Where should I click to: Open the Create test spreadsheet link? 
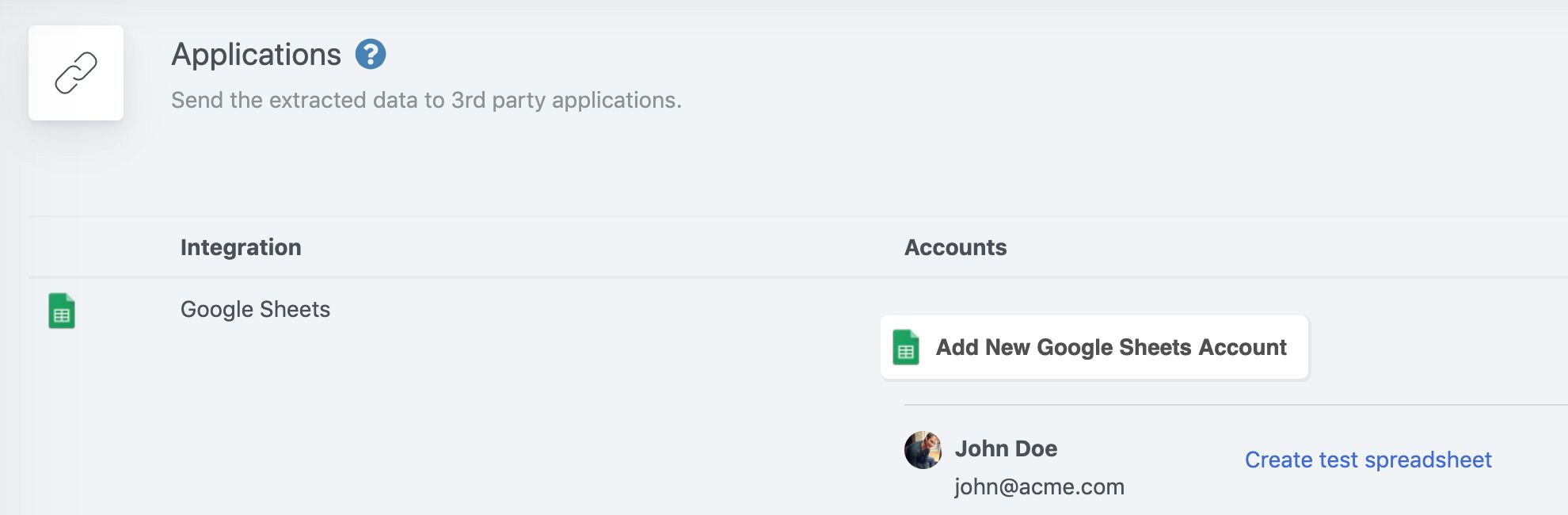(1368, 460)
